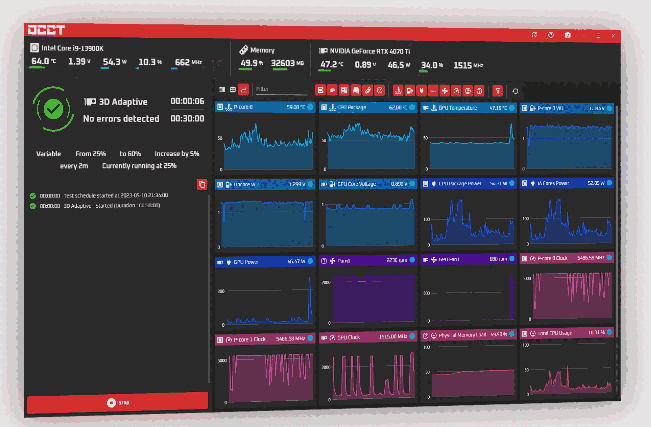The width and height of the screenshot is (651, 427).
Task: Click the log panel vertical scrollbar
Action: coord(209,289)
